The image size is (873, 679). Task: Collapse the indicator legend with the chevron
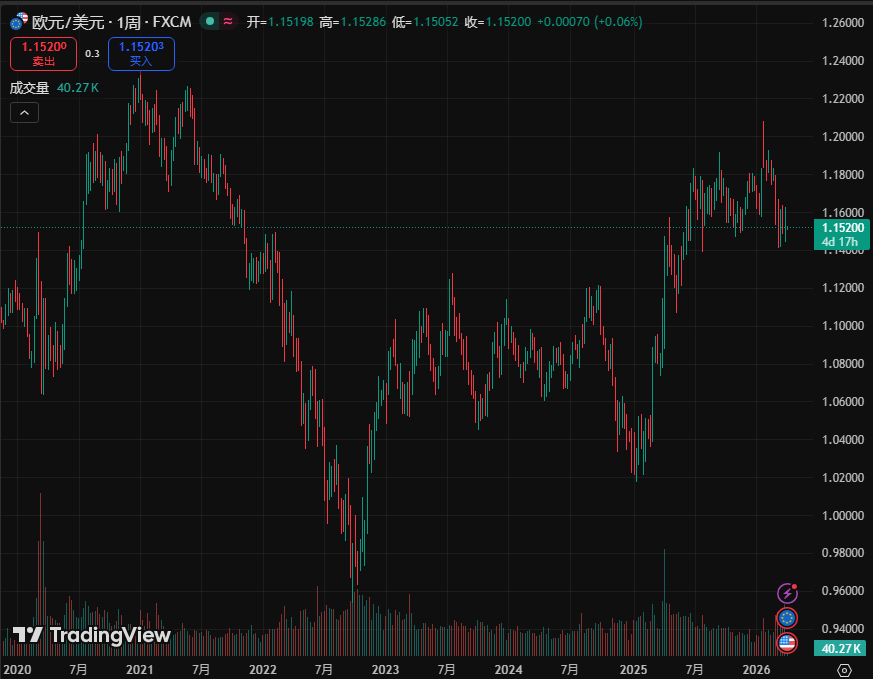click(24, 113)
